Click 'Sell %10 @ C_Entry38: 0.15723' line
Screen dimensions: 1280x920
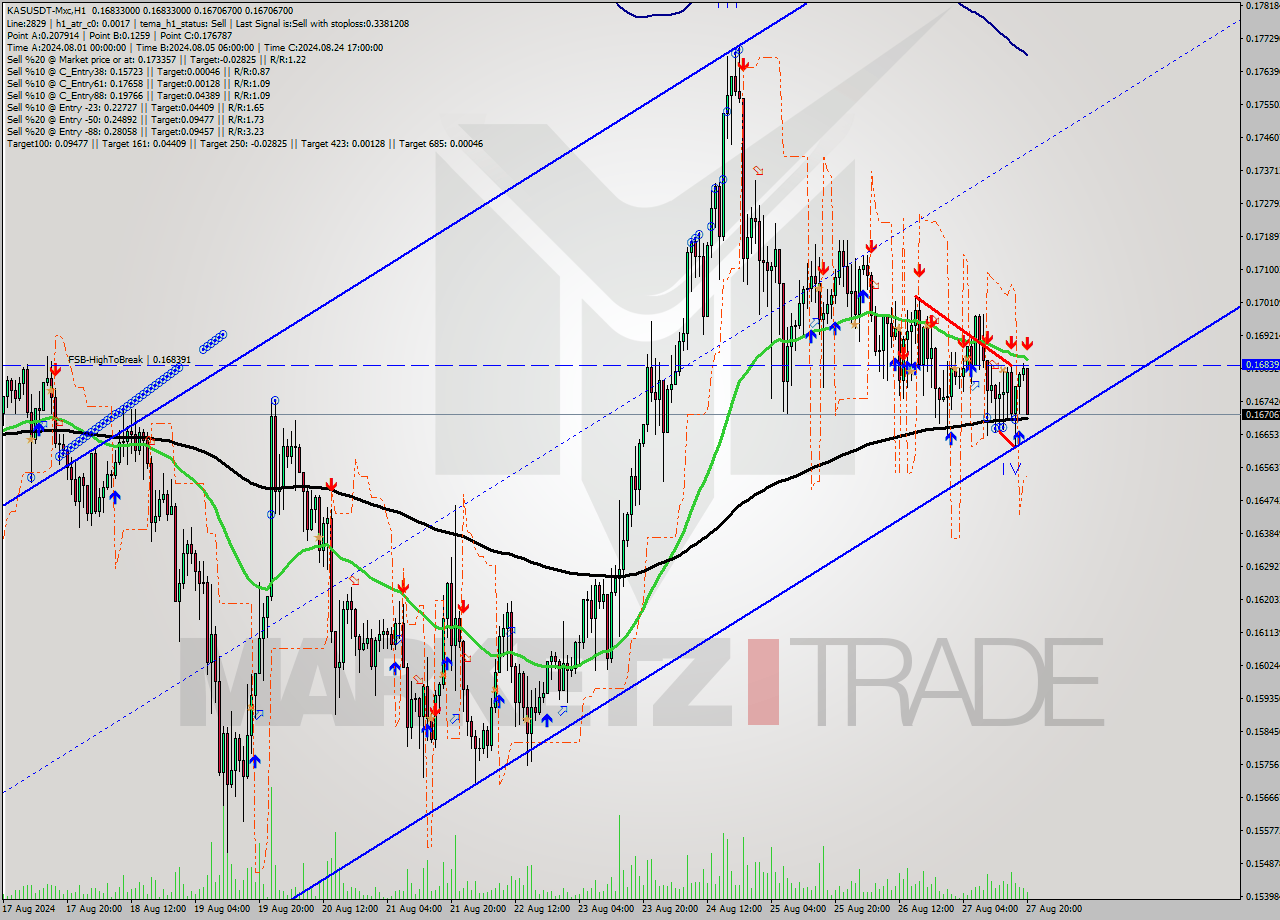(x=138, y=71)
